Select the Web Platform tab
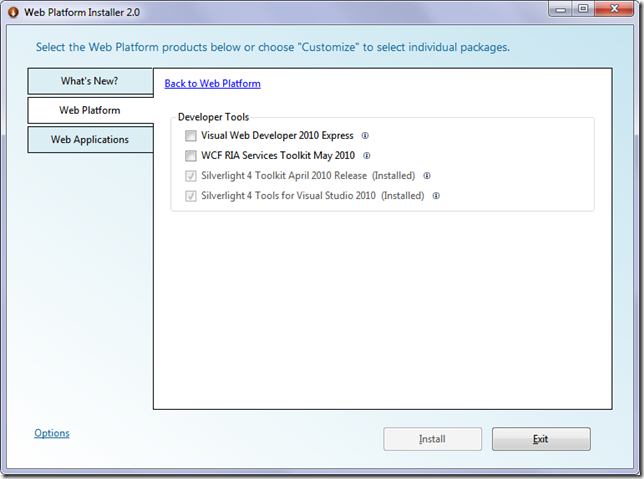This screenshot has height=479, width=644. (x=89, y=110)
